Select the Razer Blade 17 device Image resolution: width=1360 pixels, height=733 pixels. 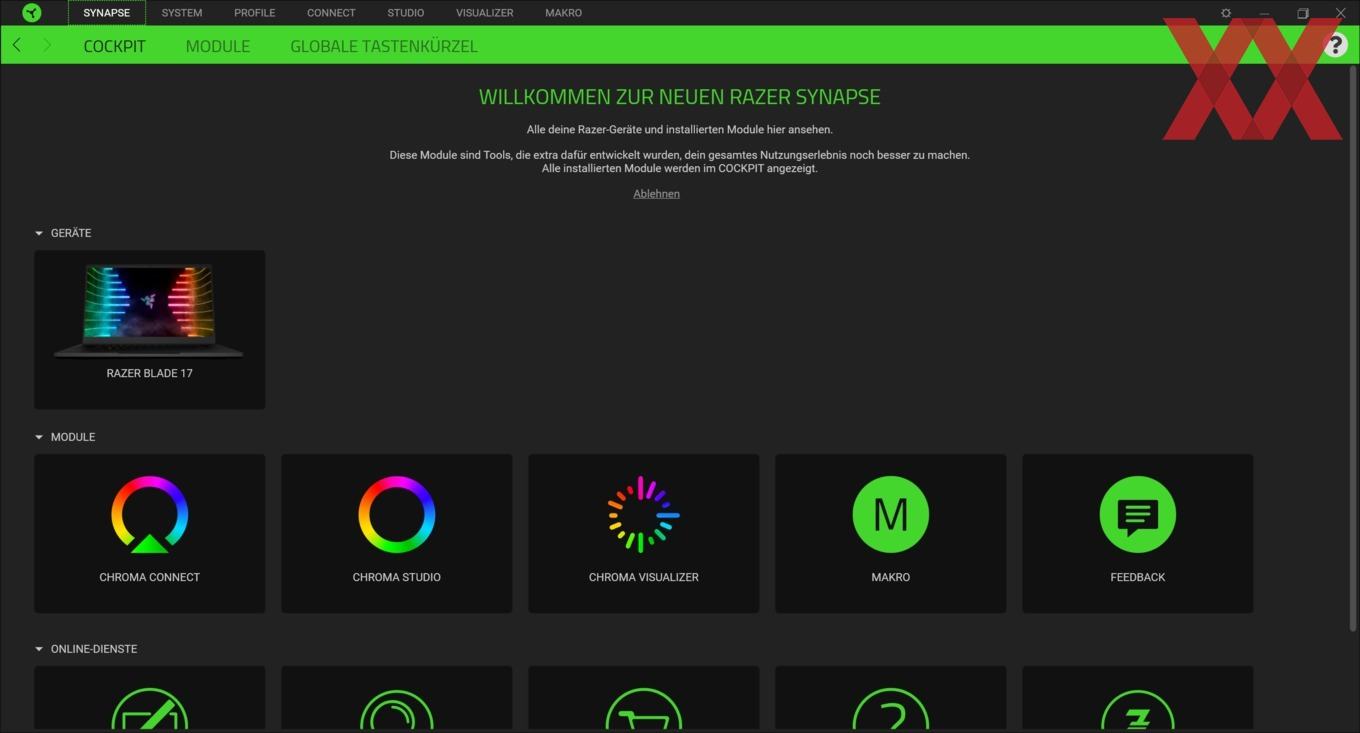pyautogui.click(x=150, y=329)
